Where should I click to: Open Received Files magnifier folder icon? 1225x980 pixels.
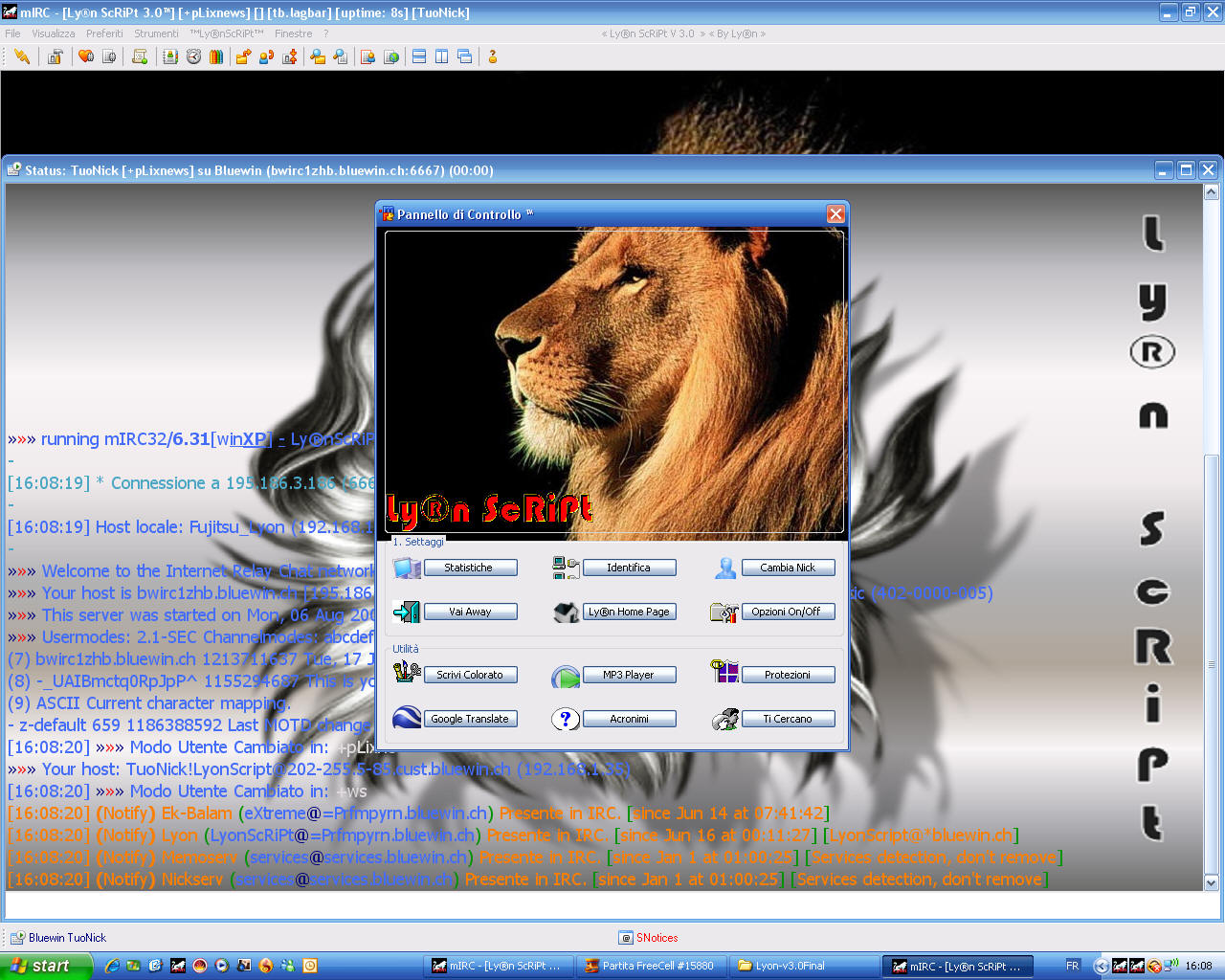pos(318,56)
